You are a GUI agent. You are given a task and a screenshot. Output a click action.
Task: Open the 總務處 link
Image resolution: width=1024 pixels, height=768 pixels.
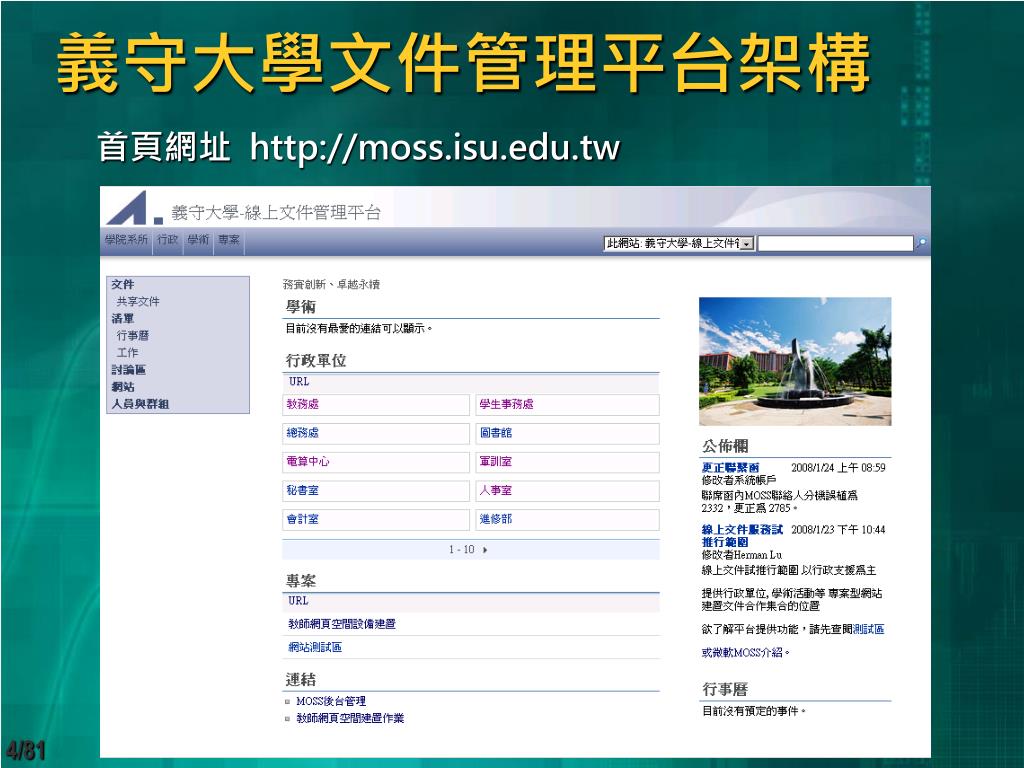coord(302,433)
